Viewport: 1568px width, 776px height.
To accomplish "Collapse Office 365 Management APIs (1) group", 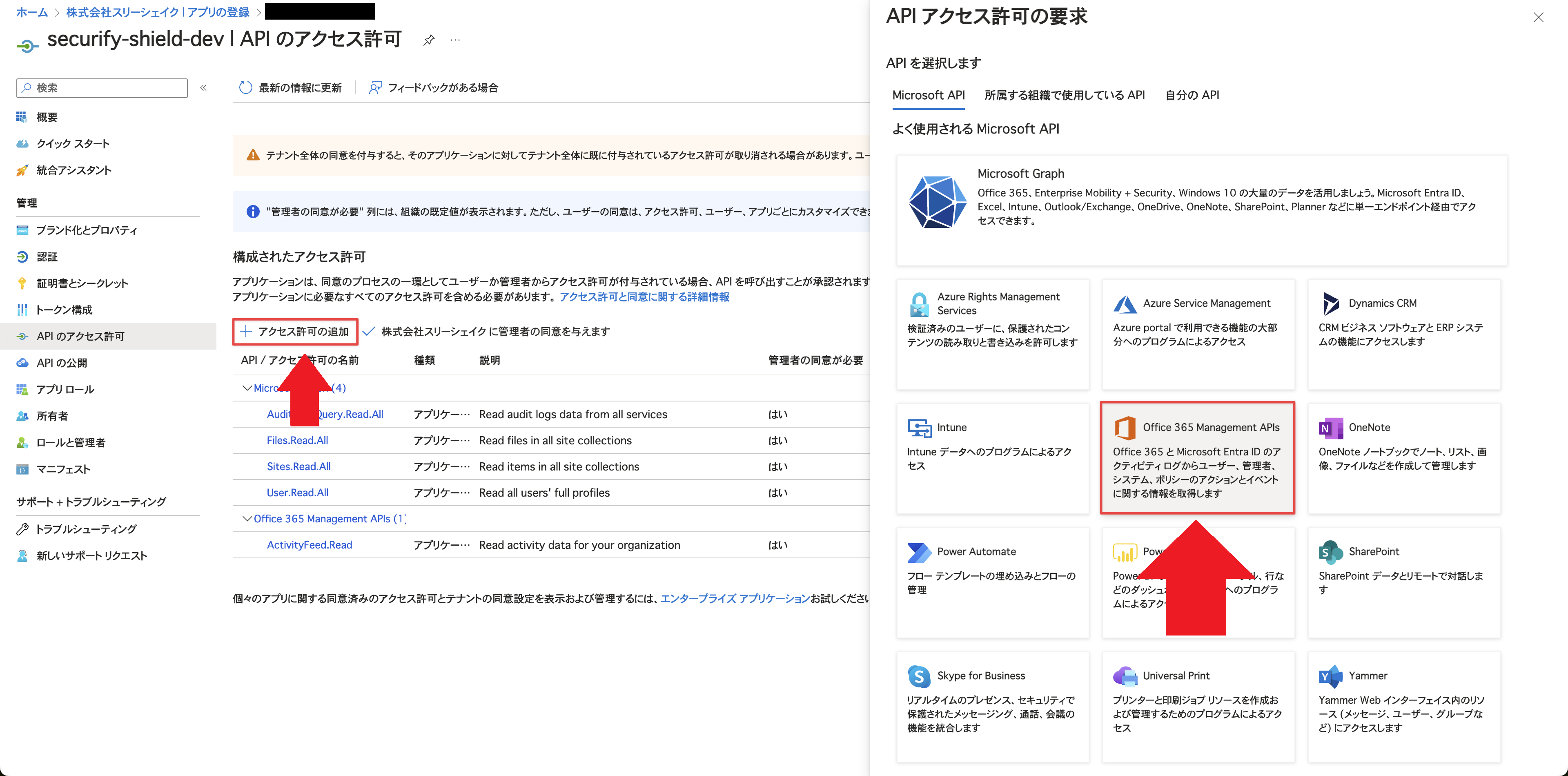I will pos(247,519).
